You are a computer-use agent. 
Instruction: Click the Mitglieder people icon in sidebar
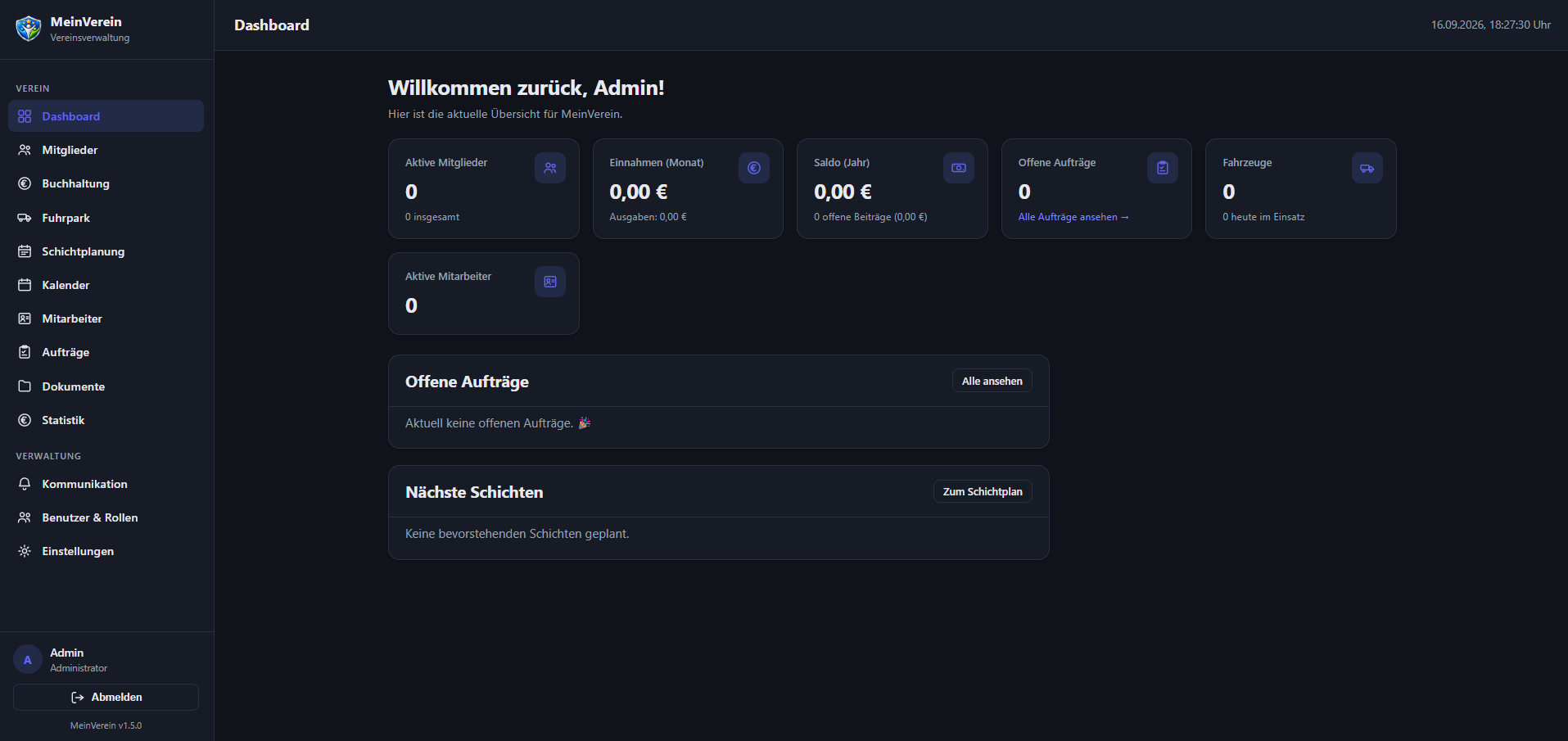pos(25,150)
